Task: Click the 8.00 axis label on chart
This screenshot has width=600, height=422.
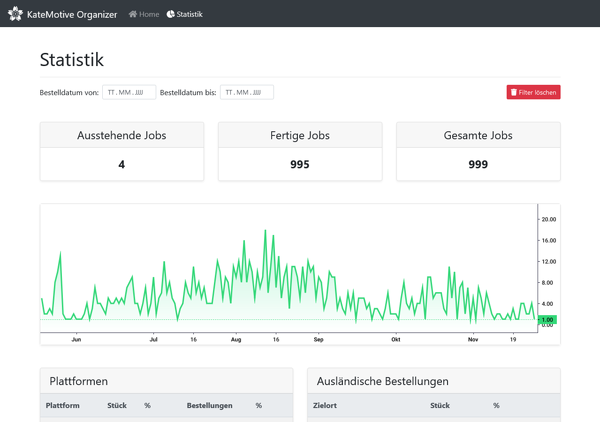Action: pos(547,282)
